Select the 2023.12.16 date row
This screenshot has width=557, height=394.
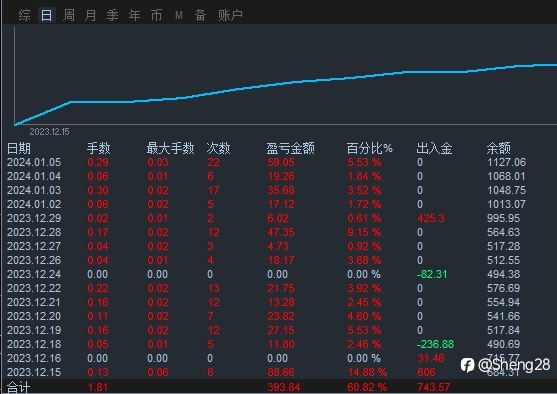point(34,358)
